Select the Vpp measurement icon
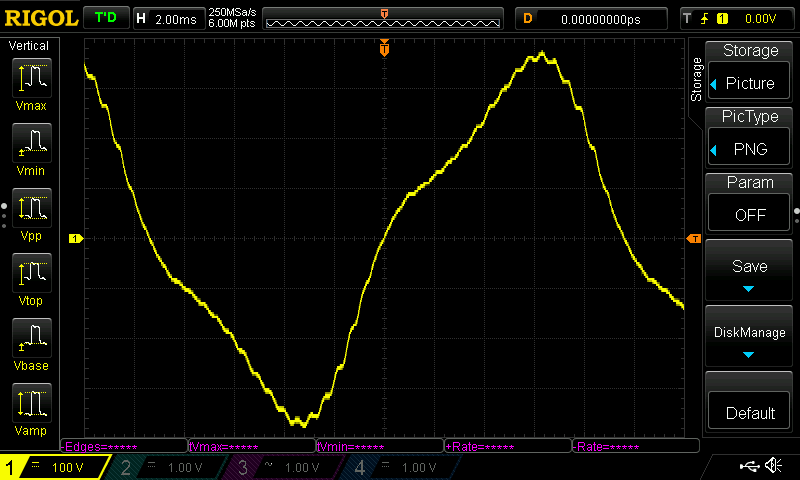800x480 pixels. [32, 208]
